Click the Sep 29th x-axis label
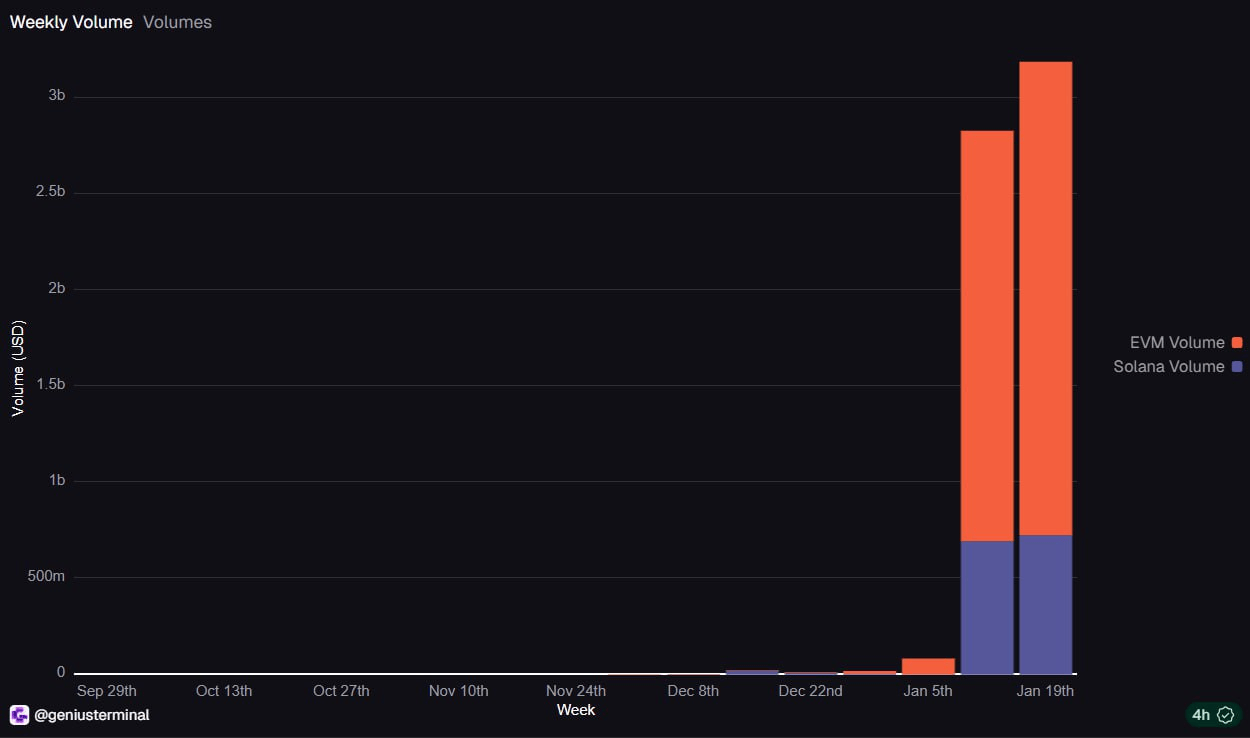1250x738 pixels. point(106,691)
